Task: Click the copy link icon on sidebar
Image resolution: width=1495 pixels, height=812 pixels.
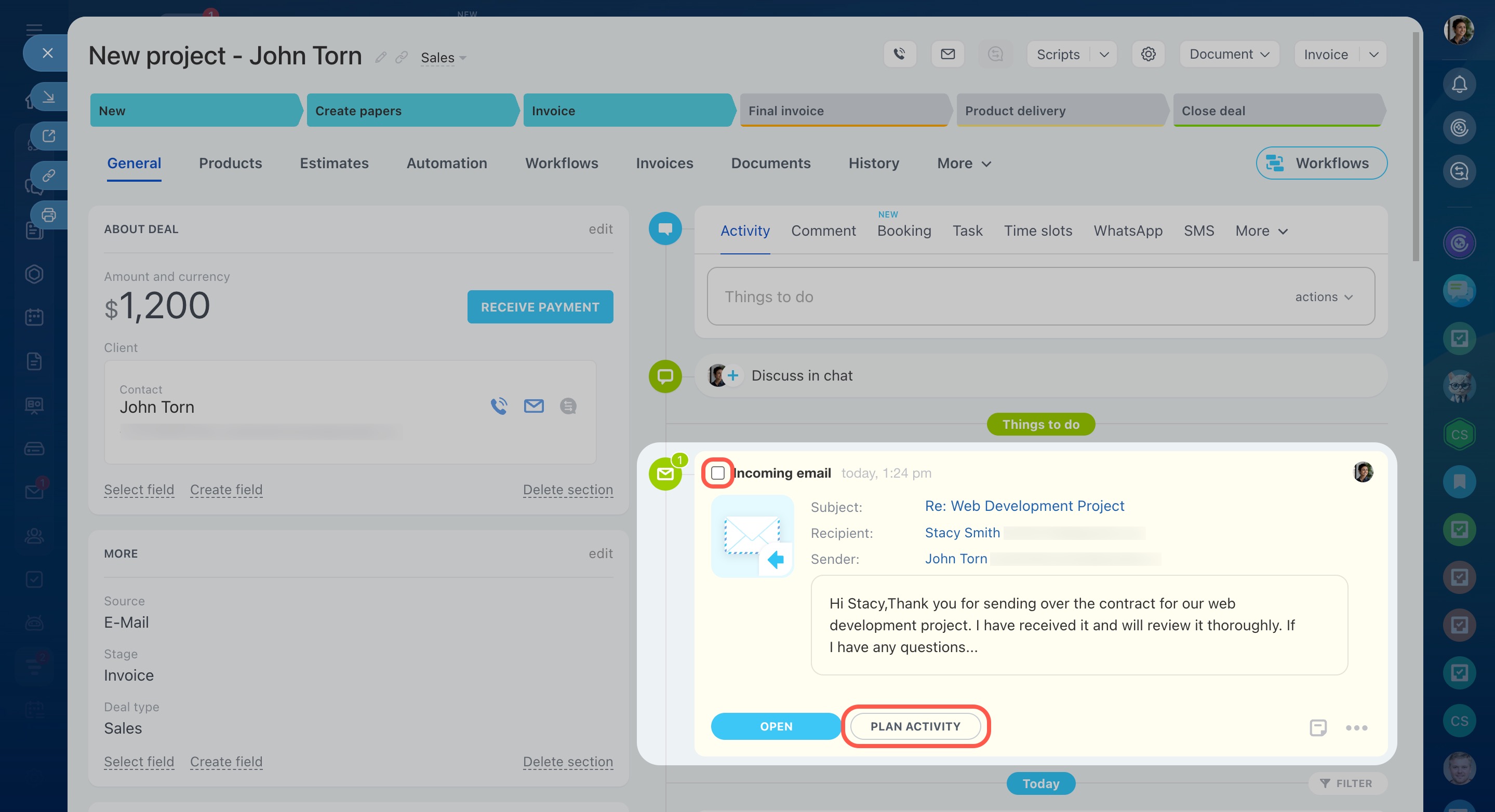Action: [x=49, y=175]
